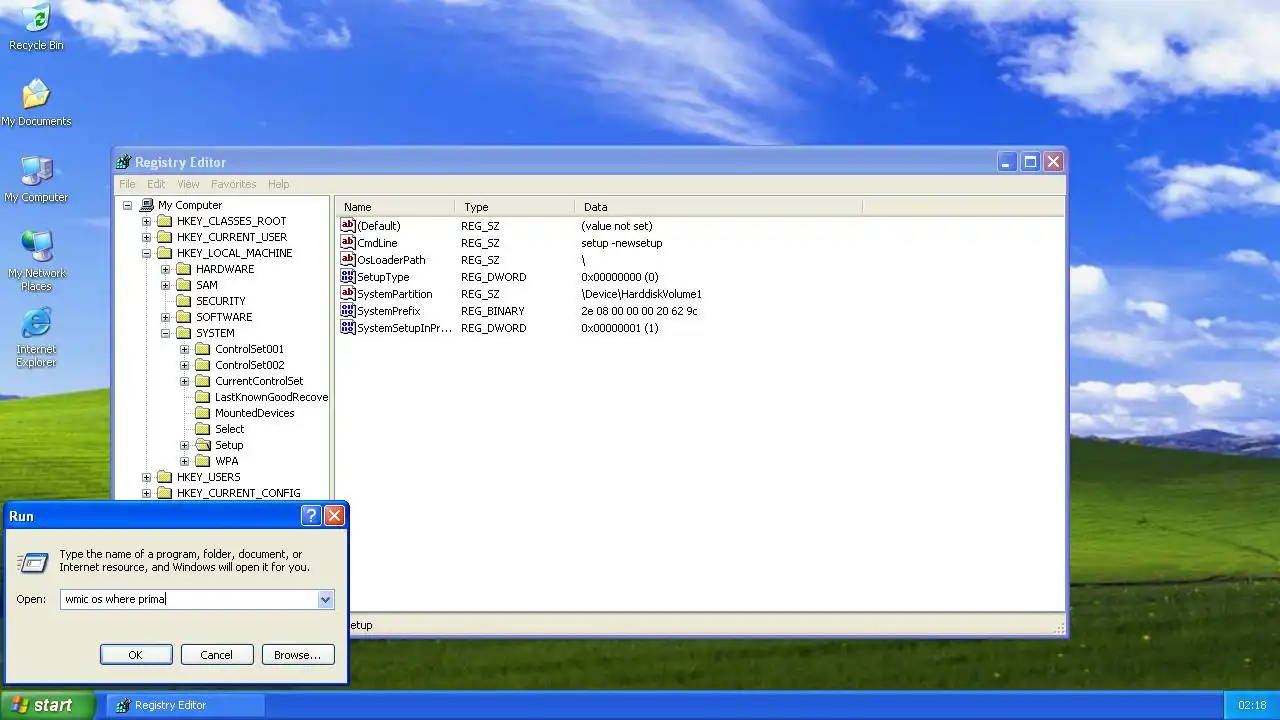This screenshot has height=720, width=1280.
Task: Click the HARDWARE key folder icon
Action: [x=184, y=269]
